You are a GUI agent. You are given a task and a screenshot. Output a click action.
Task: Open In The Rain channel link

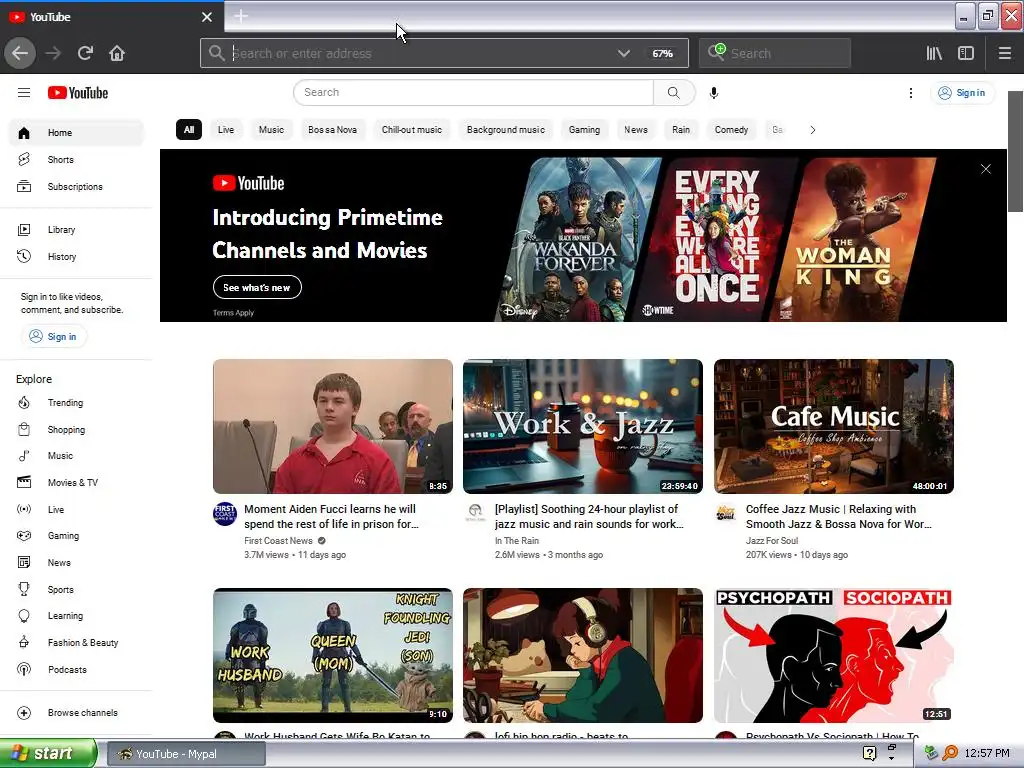coord(517,541)
